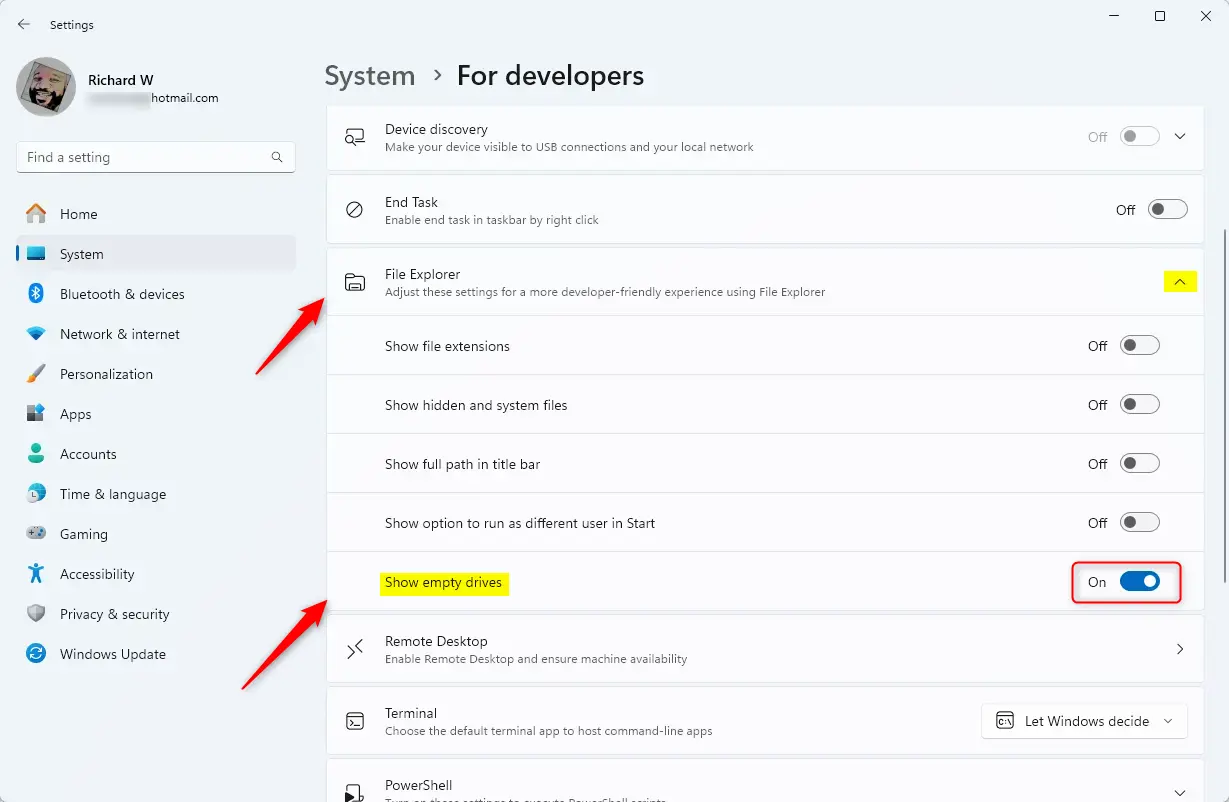This screenshot has width=1229, height=802.
Task: Open Bluetooth & devices settings
Action: coord(121,294)
